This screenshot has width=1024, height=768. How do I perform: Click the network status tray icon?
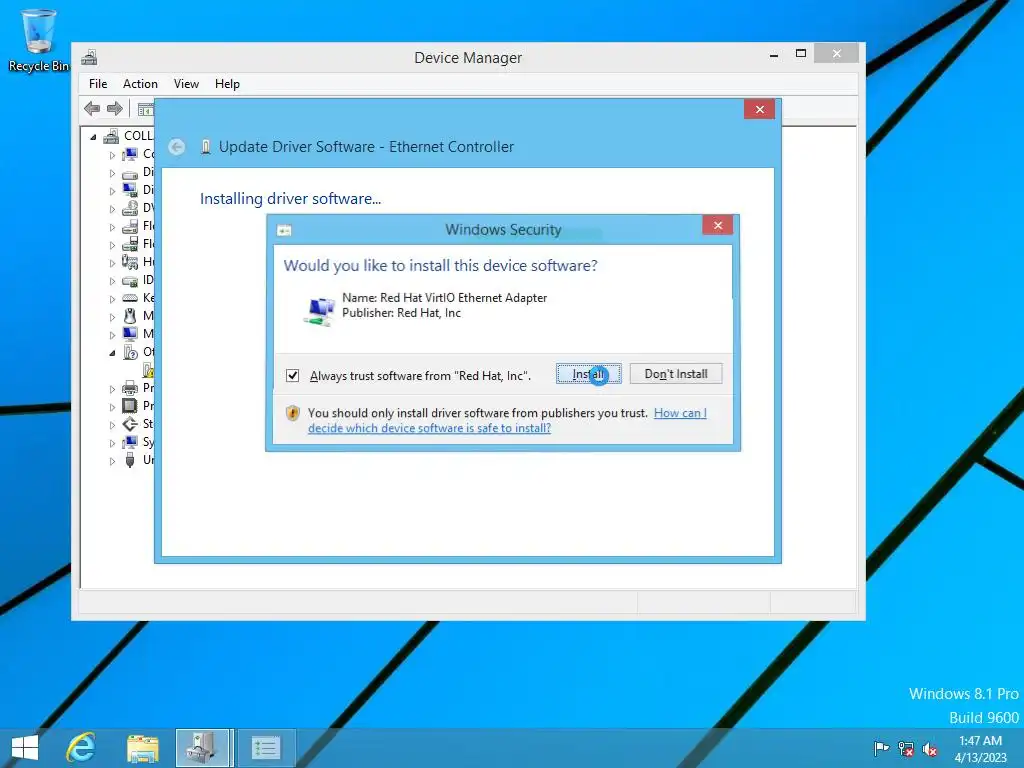point(906,748)
